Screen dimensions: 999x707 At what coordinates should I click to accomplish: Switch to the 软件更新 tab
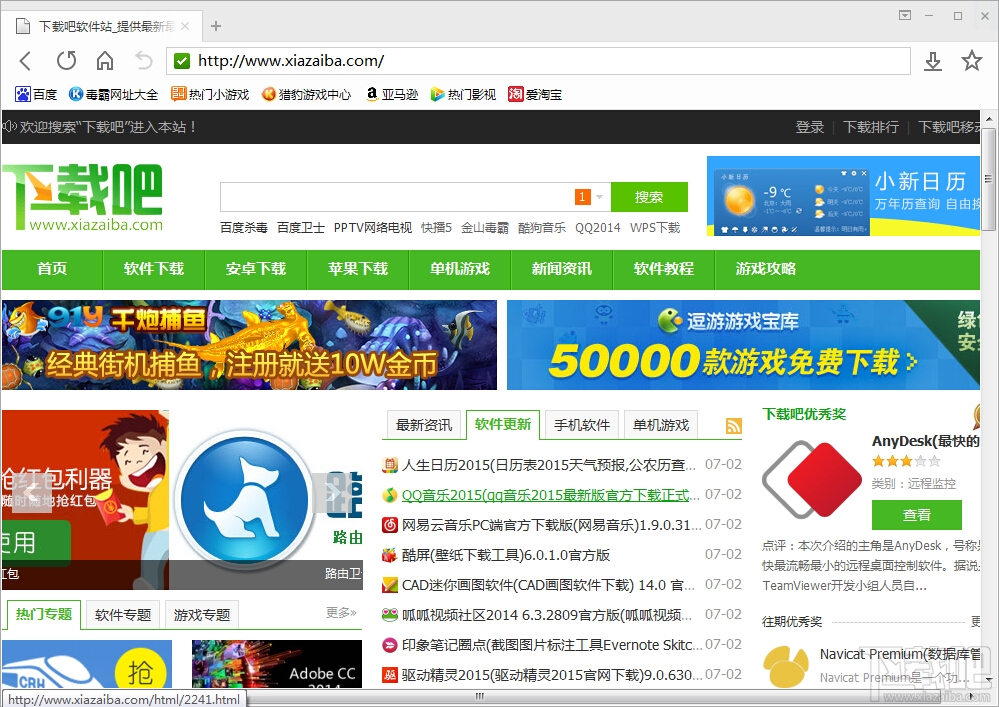[x=503, y=424]
